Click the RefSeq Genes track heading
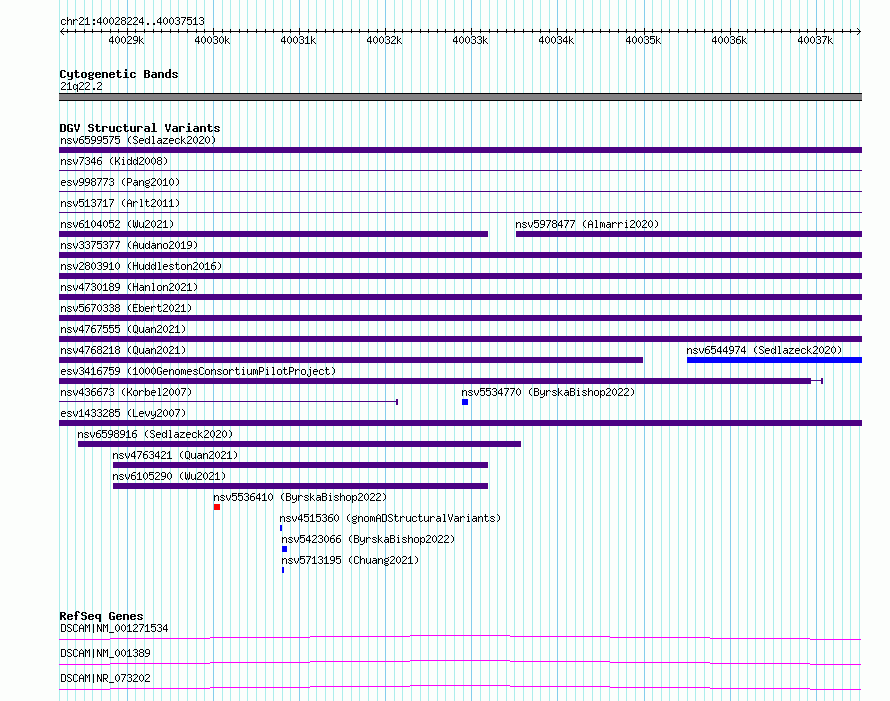The height and width of the screenshot is (701, 890). (101, 616)
